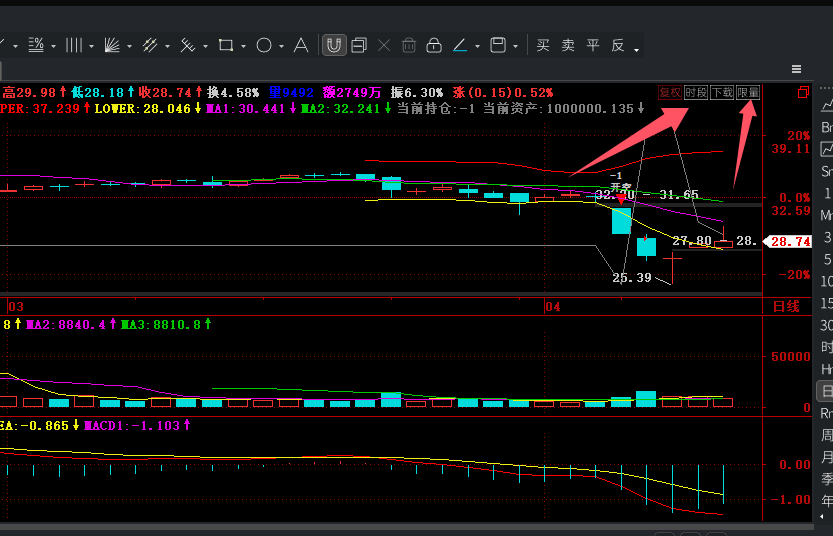Screen dimensions: 833x536
Task: Select the percentage retracement lines tool
Action: click(x=36, y=45)
